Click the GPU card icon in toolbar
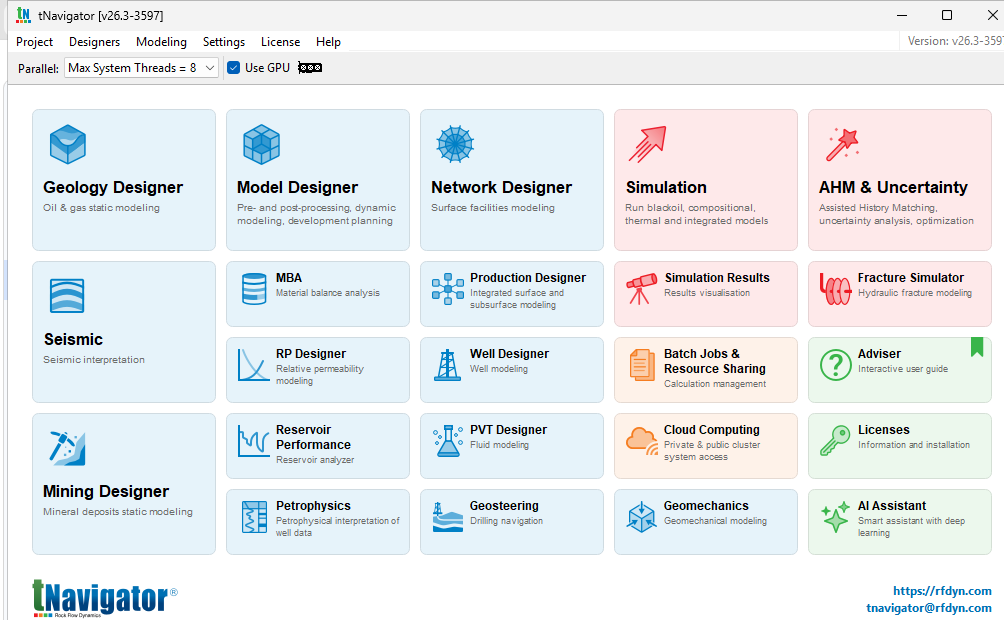1004x620 pixels. click(310, 68)
